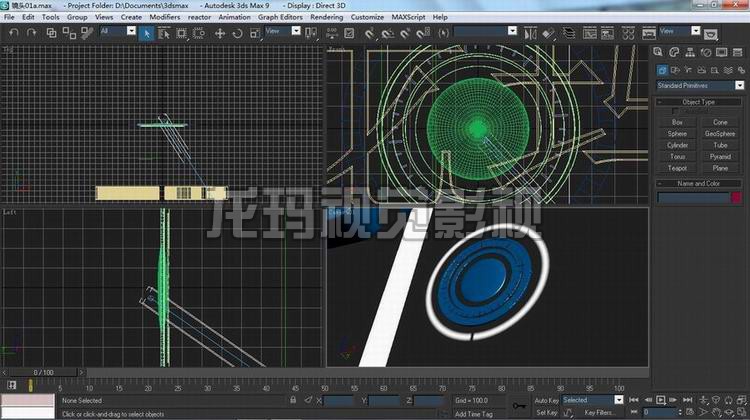
Task: Click the Teapot primitive button
Action: (677, 168)
